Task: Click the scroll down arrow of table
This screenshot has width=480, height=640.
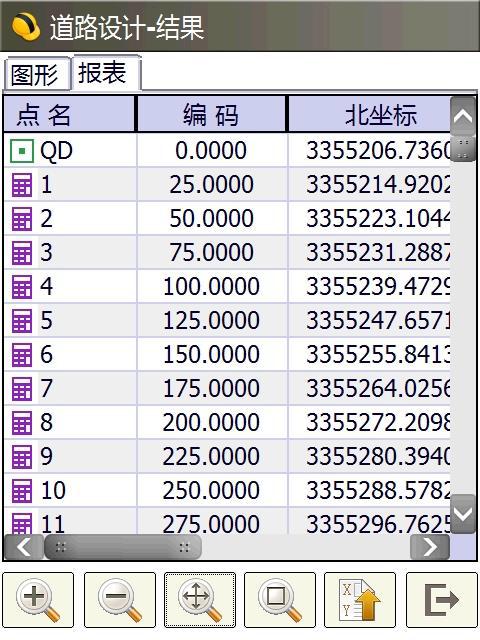Action: tap(463, 514)
